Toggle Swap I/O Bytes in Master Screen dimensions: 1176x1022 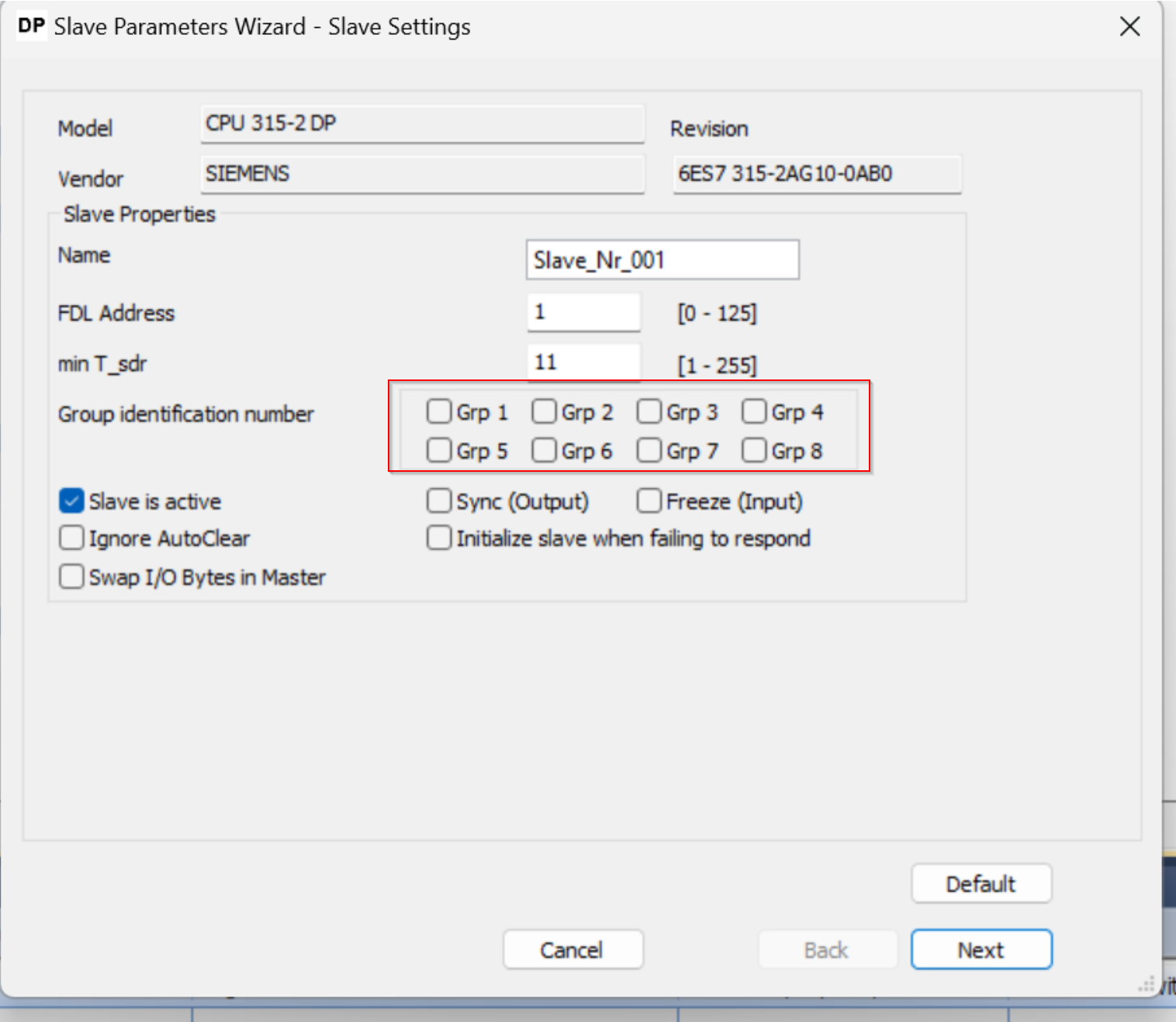click(x=71, y=577)
